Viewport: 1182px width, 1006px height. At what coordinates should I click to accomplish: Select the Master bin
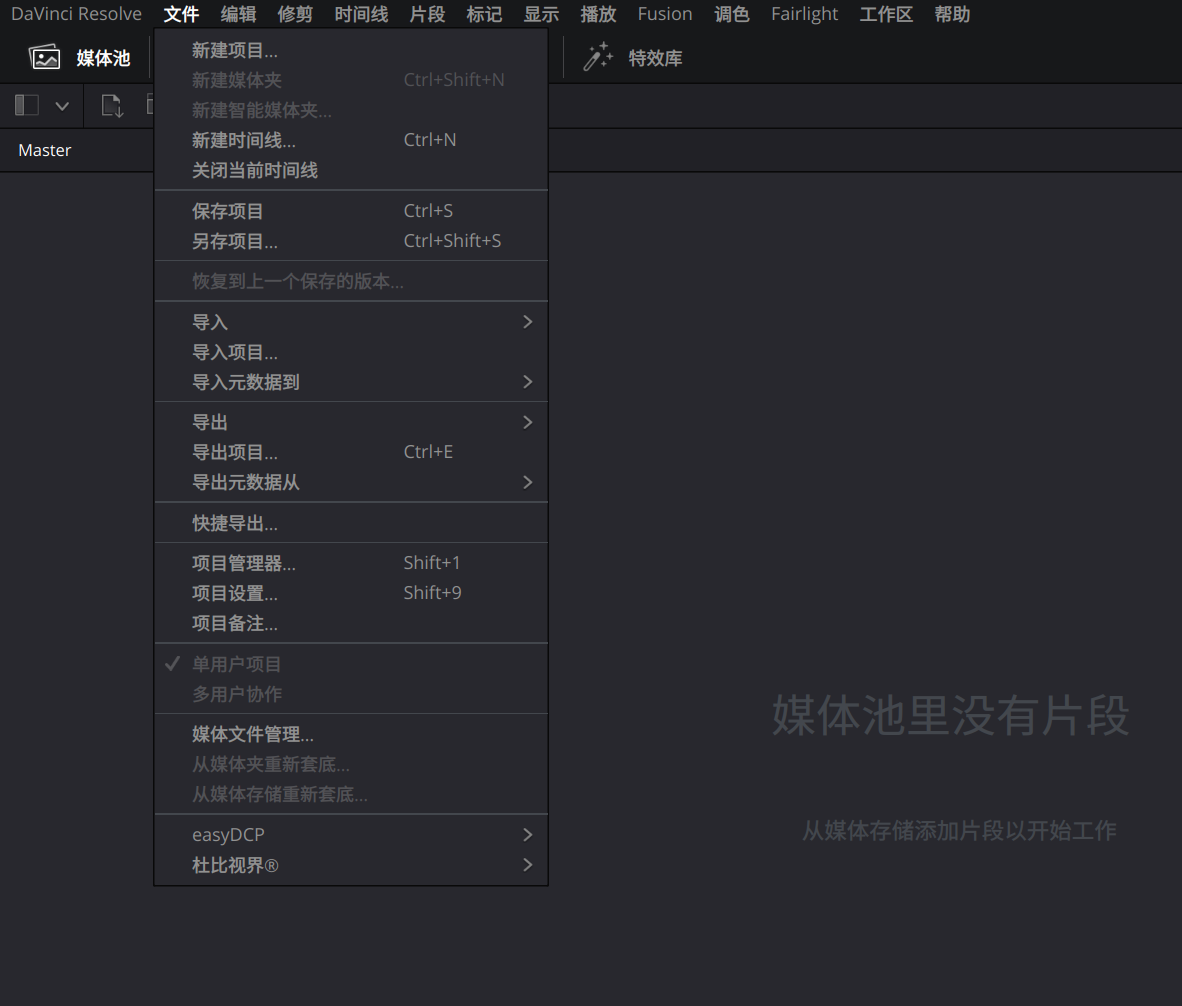[44, 150]
